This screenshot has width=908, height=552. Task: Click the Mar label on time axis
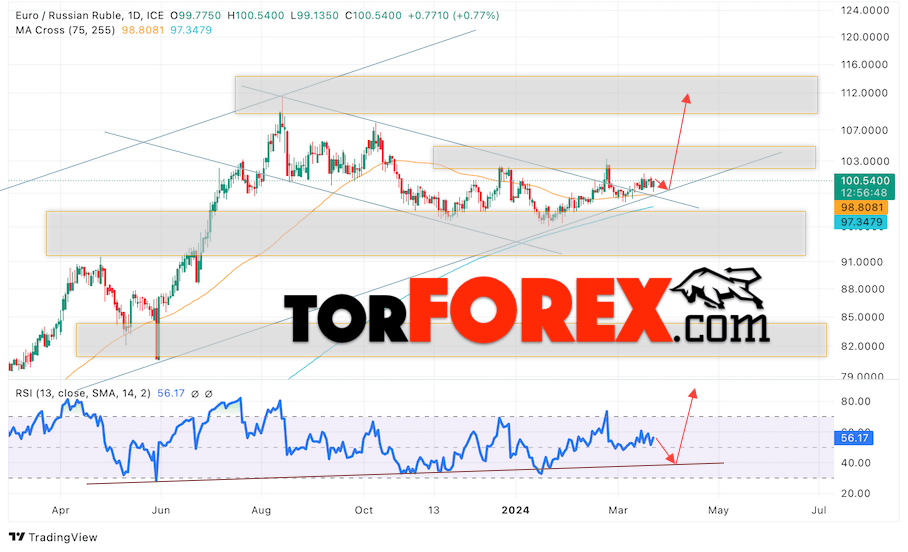618,510
